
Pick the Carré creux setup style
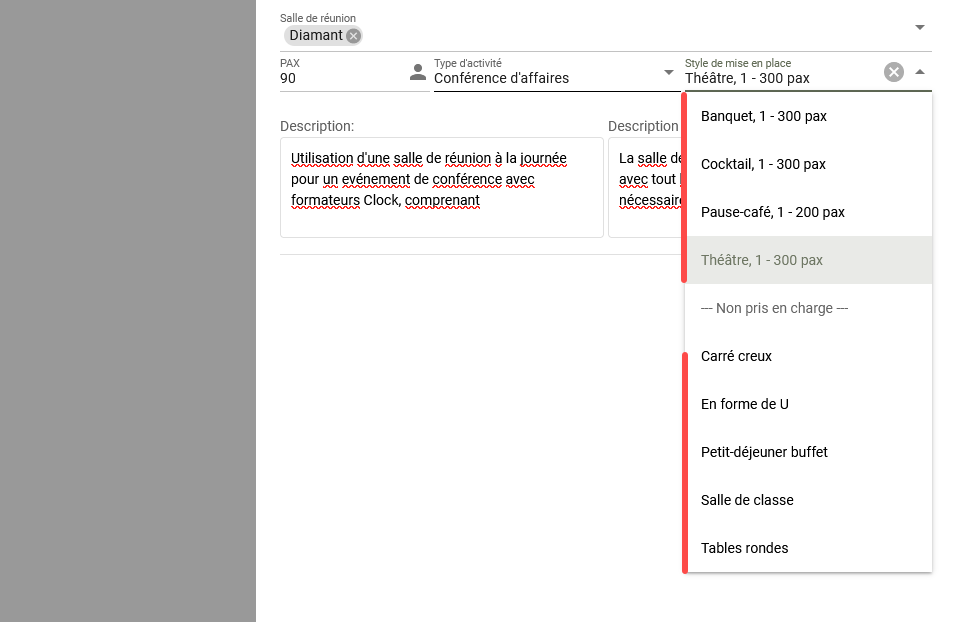click(808, 356)
